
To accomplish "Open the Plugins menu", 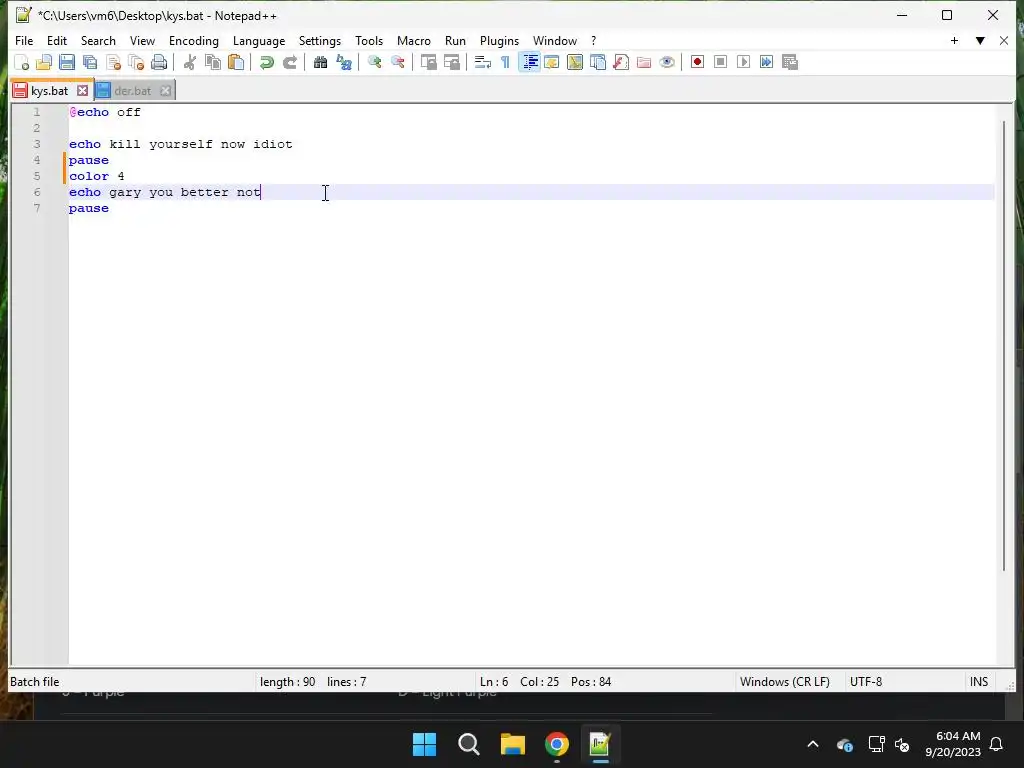I will (x=500, y=40).
